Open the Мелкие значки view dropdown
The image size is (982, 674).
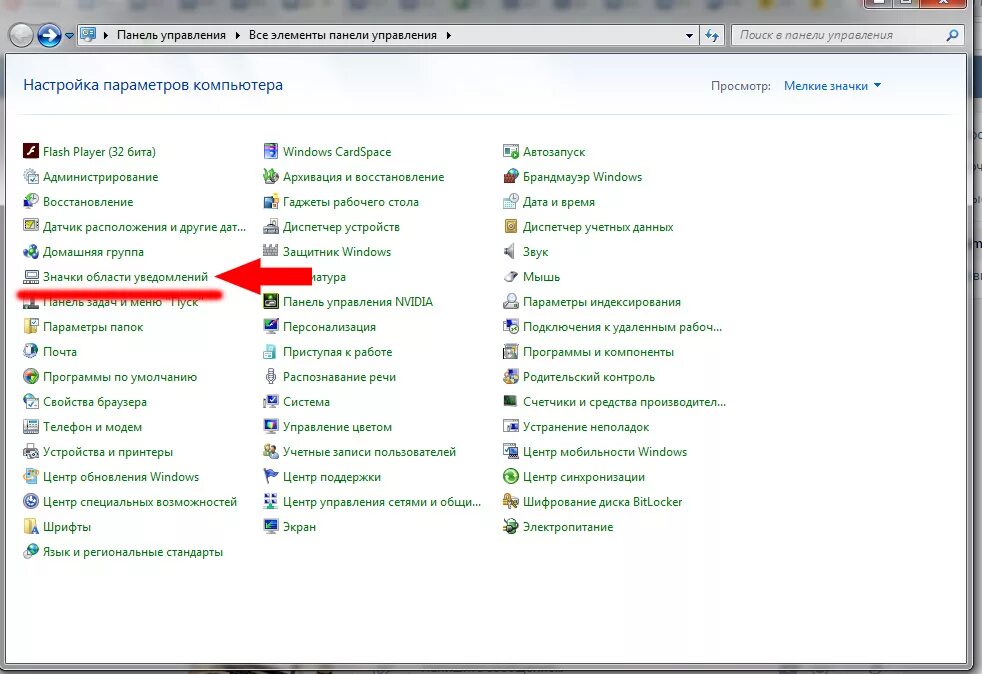click(832, 86)
